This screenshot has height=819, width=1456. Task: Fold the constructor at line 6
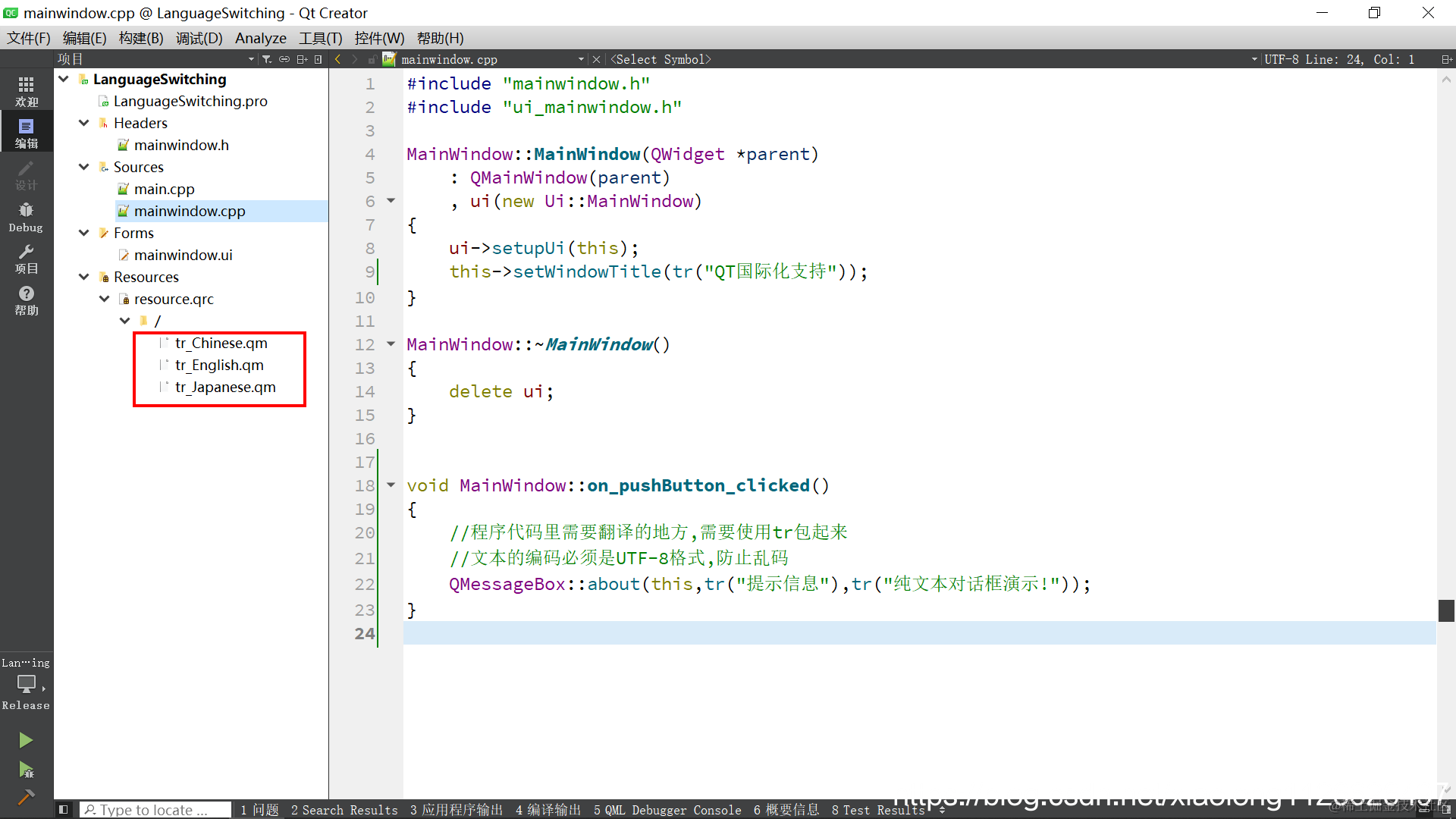coord(391,201)
